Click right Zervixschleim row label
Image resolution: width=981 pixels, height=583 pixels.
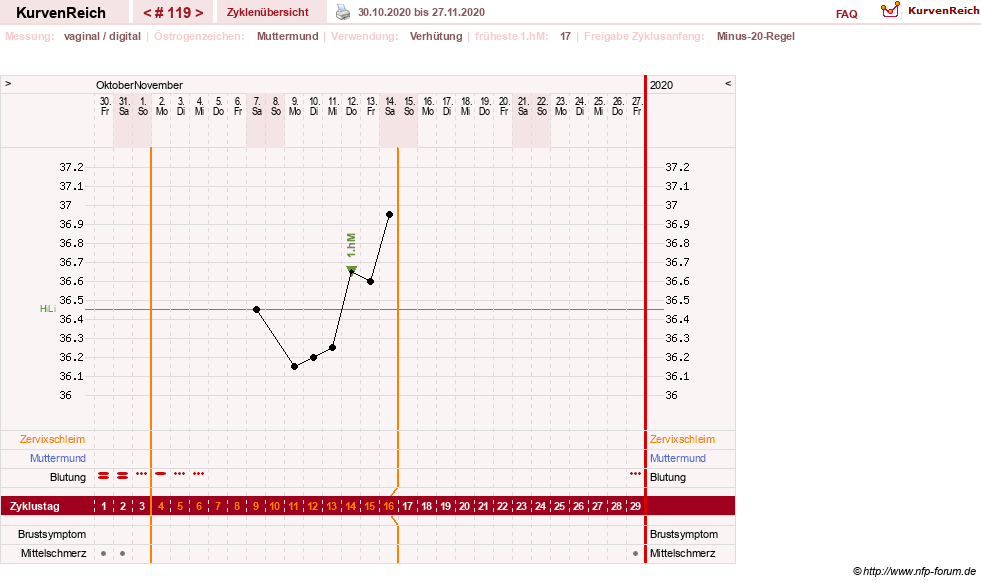coord(683,439)
